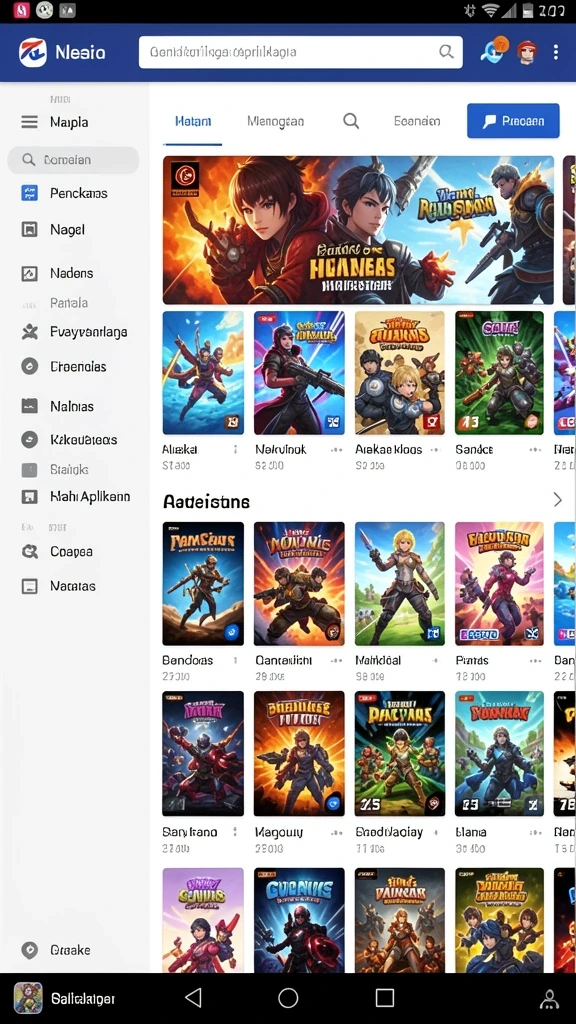The height and width of the screenshot is (1024, 576).
Task: Open the Snod Vaoiay game cover thumbnail
Action: tap(400, 754)
